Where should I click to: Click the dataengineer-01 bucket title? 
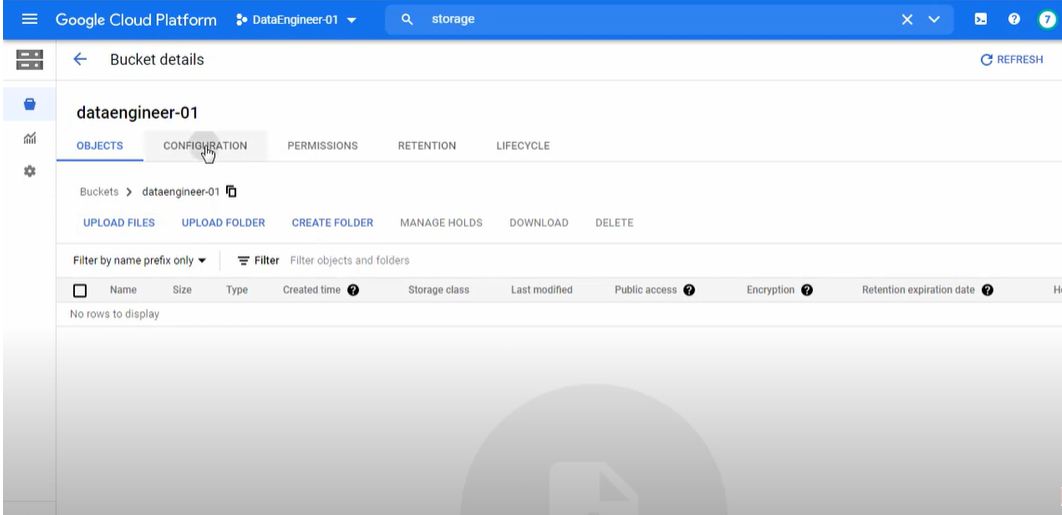[137, 112]
